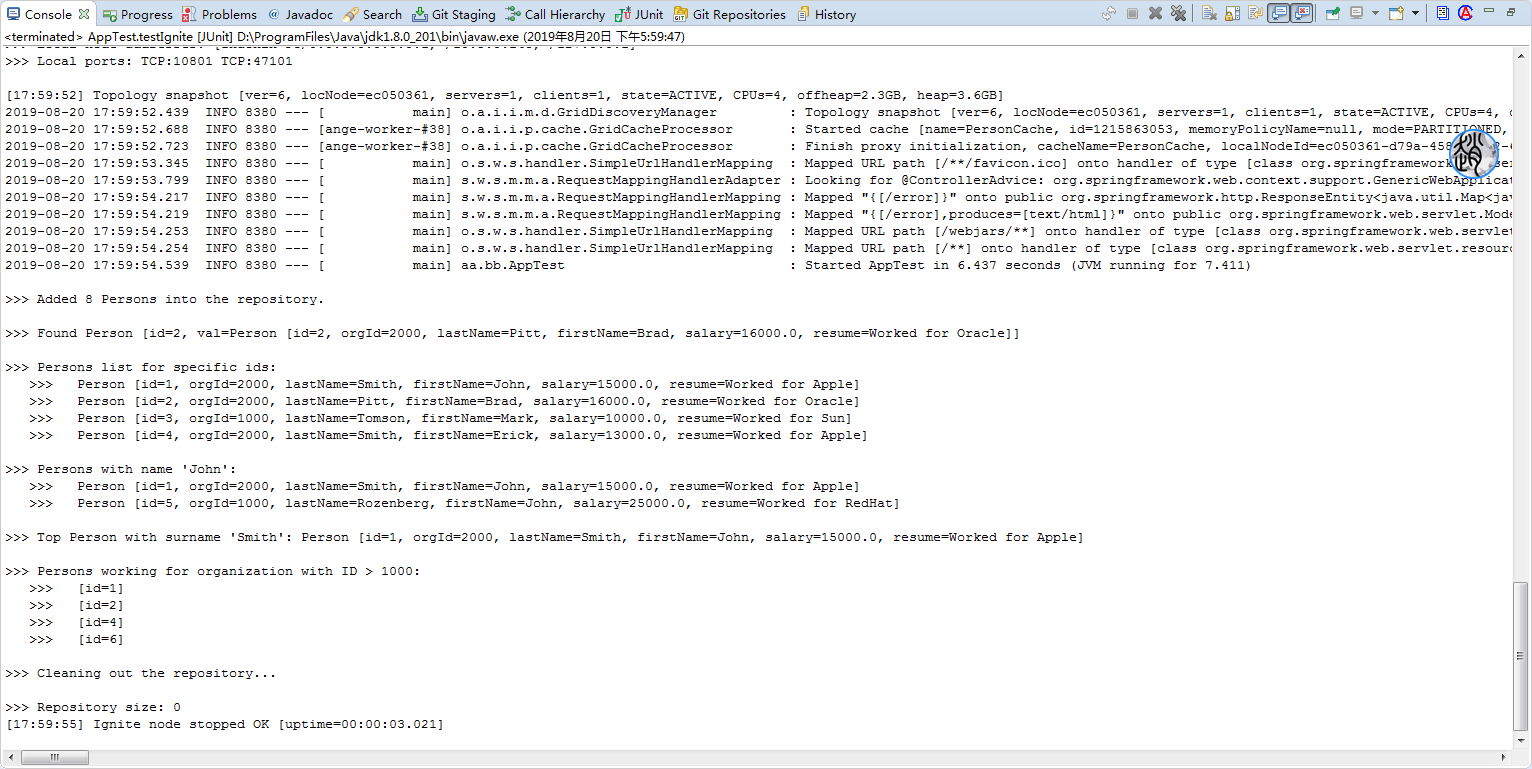Click the '[id=1]' result line
This screenshot has width=1532, height=769.
tap(77, 588)
